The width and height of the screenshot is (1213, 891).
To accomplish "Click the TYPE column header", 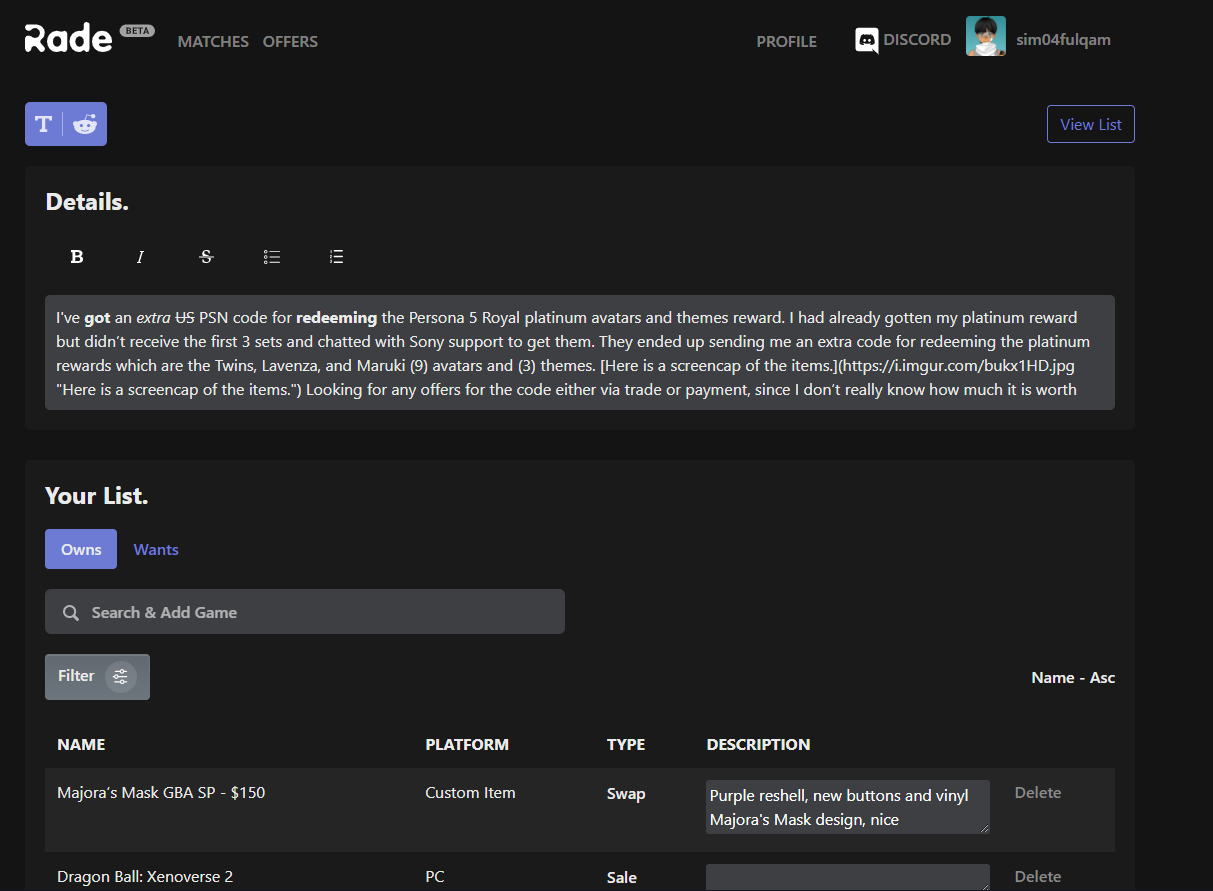I will [626, 744].
